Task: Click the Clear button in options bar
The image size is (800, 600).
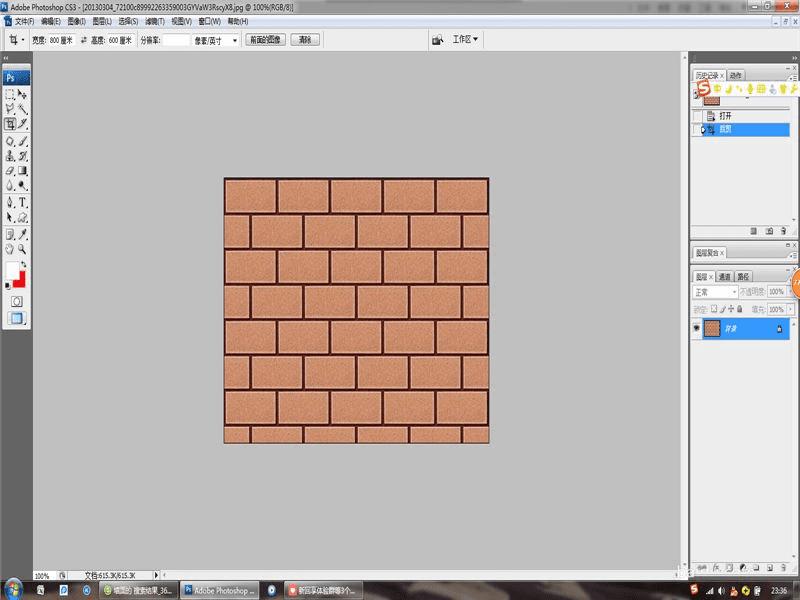Action: [x=305, y=40]
